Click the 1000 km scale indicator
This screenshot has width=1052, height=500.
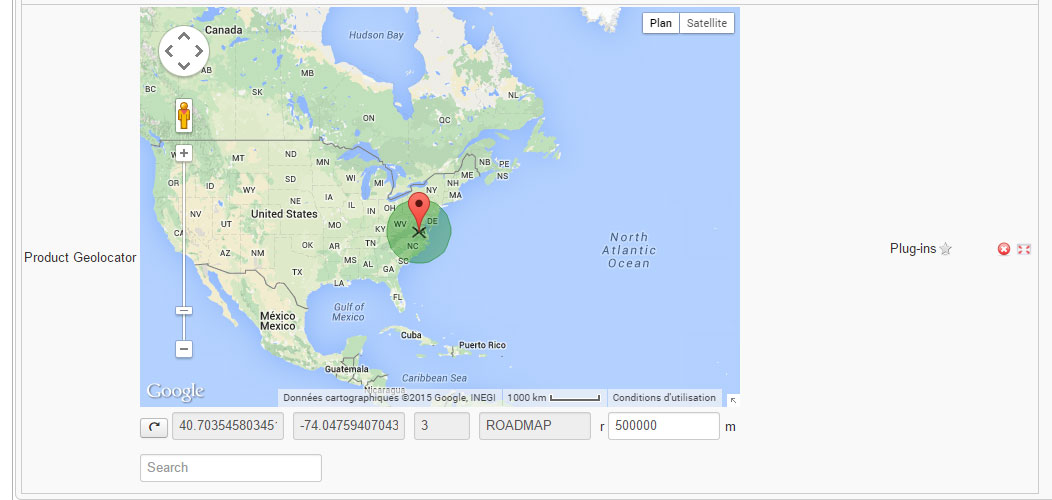click(554, 398)
